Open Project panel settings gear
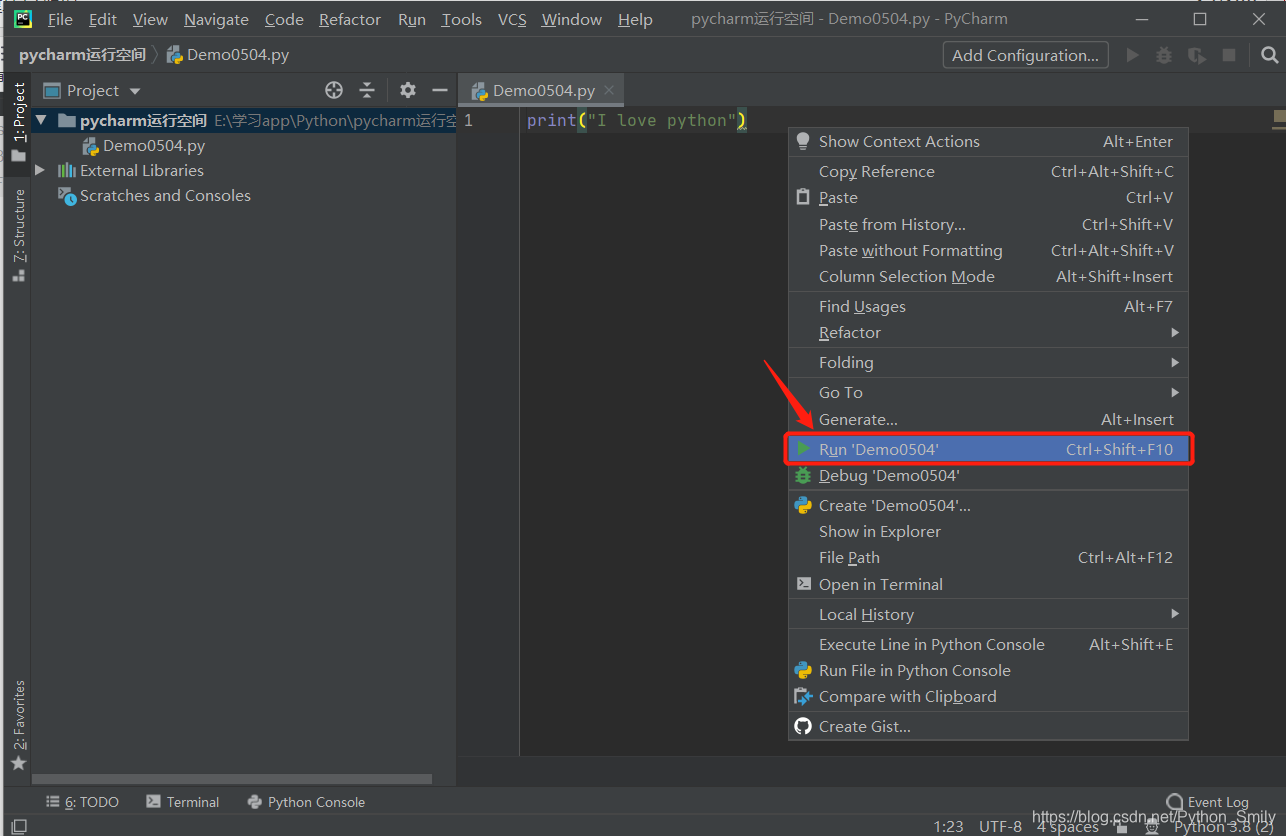The image size is (1286, 836). pyautogui.click(x=407, y=90)
